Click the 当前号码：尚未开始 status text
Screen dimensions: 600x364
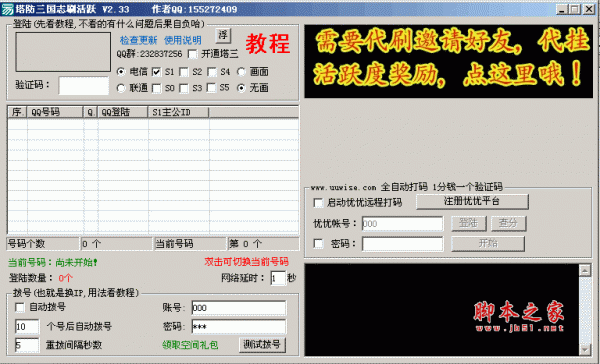[x=53, y=263]
